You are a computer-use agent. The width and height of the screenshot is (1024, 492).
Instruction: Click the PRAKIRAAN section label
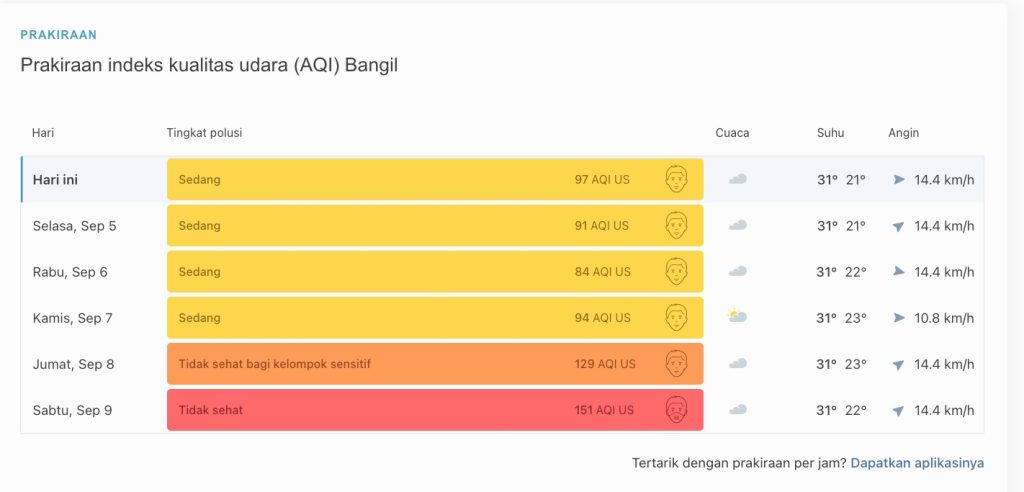tap(59, 35)
